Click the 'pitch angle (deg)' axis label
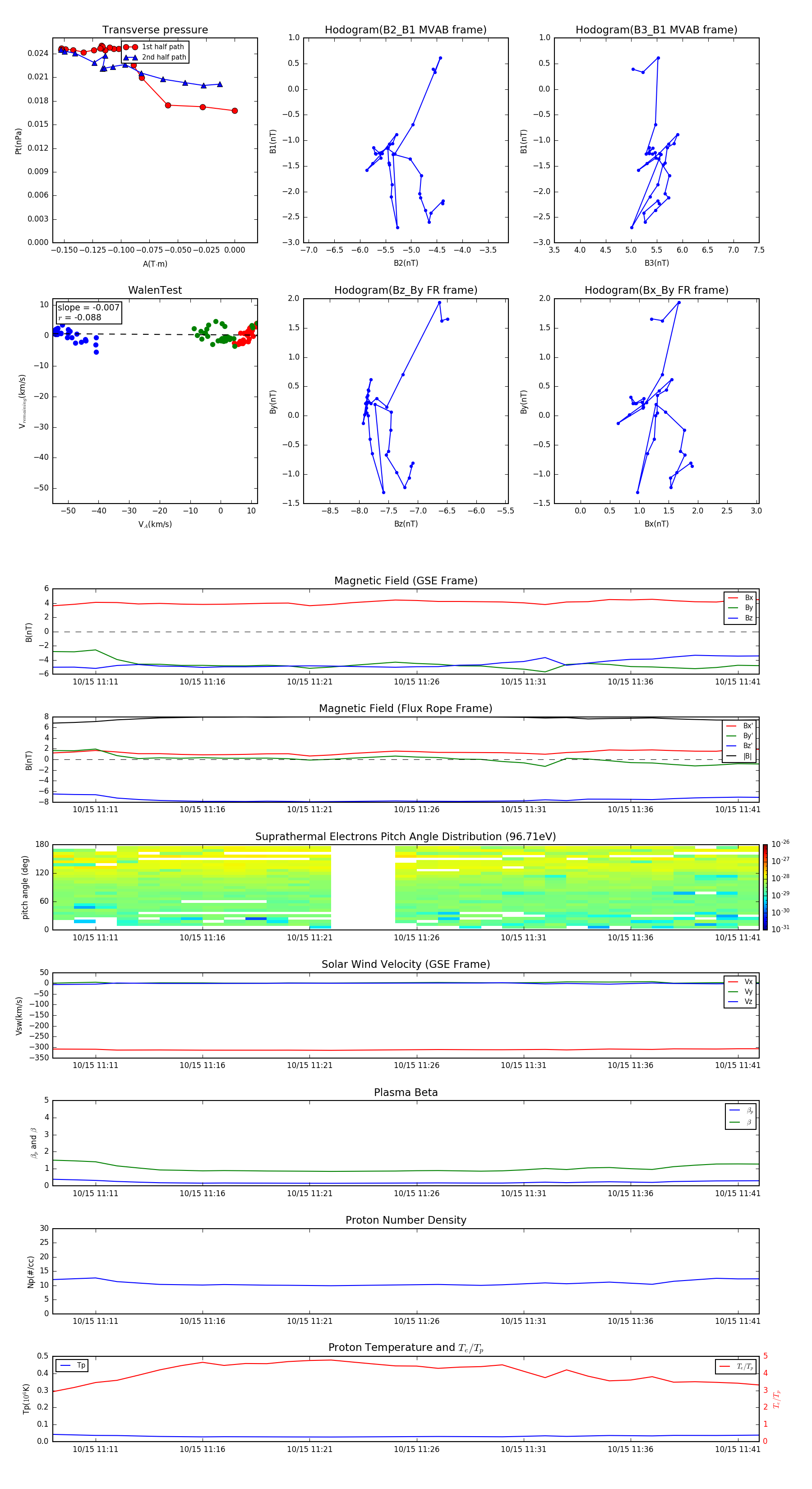Screen dimensions: 812x1489 [25, 887]
